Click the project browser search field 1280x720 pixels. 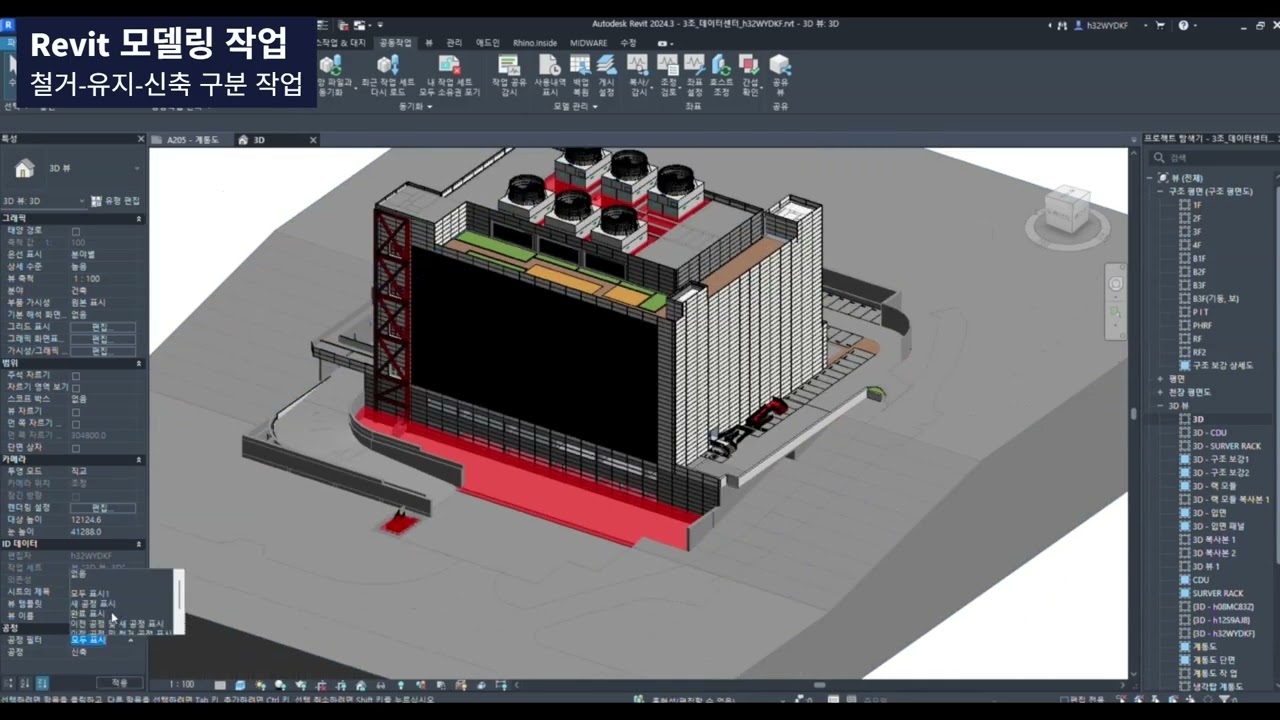coord(1215,158)
